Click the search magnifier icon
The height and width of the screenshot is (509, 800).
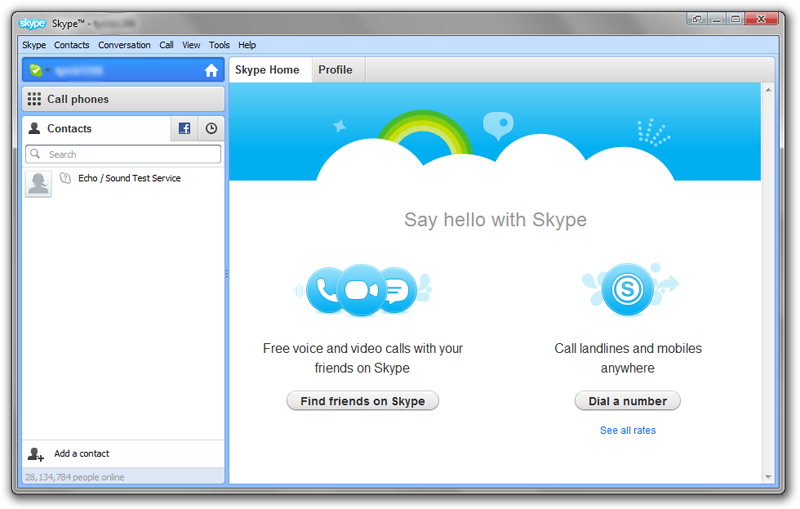tap(35, 154)
